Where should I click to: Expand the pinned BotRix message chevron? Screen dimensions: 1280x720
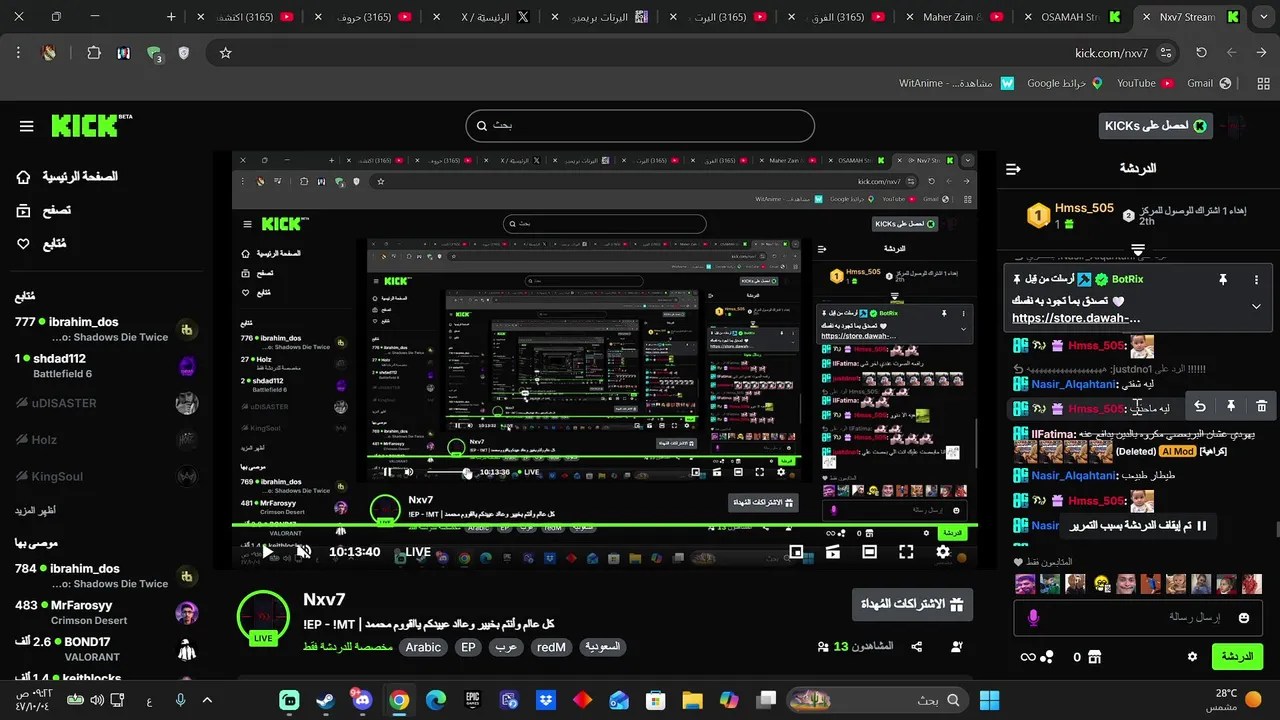click(x=1256, y=306)
